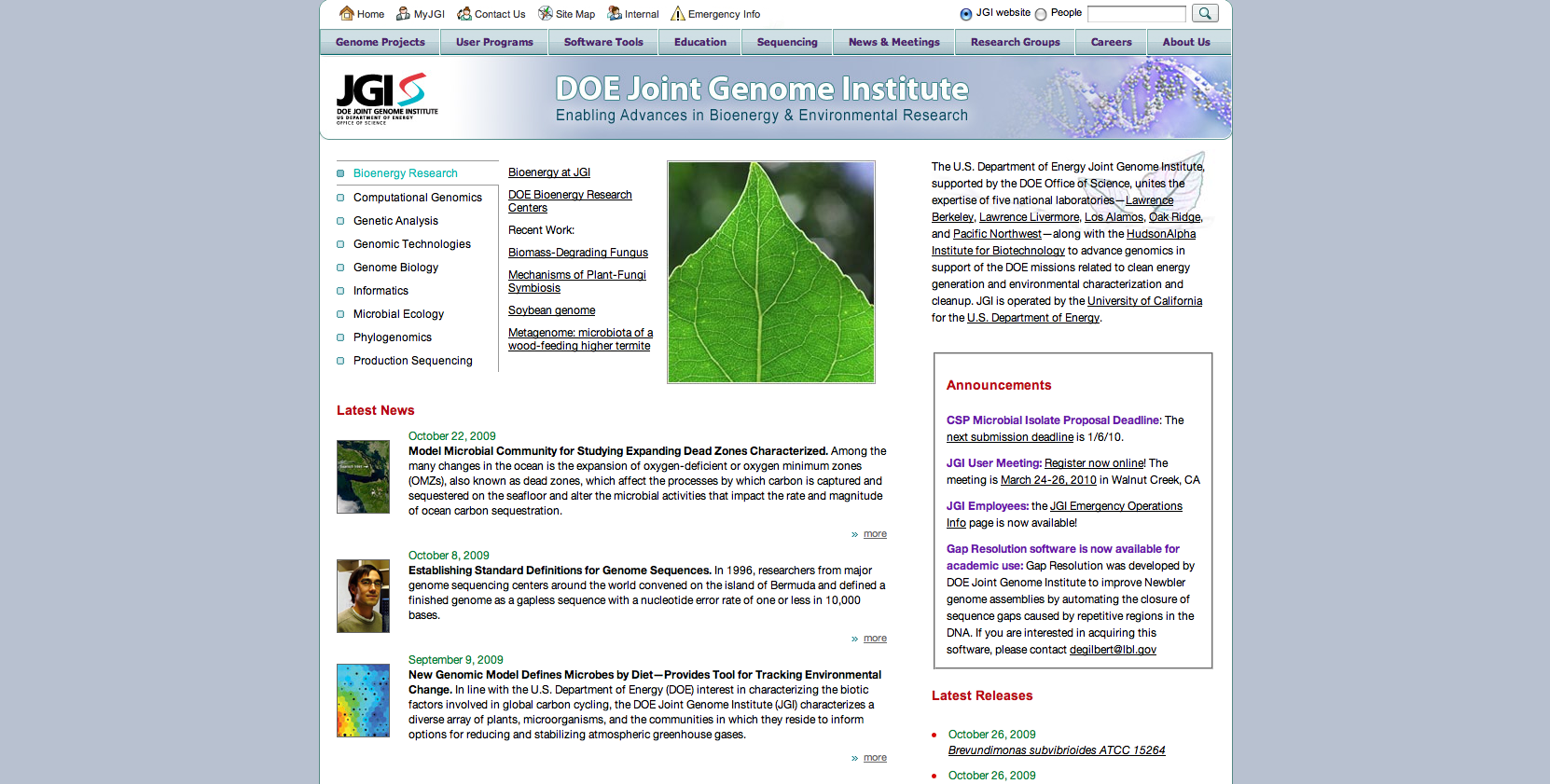Viewport: 1550px width, 784px height.
Task: Click the Model Microbial Community headline
Action: click(x=617, y=451)
